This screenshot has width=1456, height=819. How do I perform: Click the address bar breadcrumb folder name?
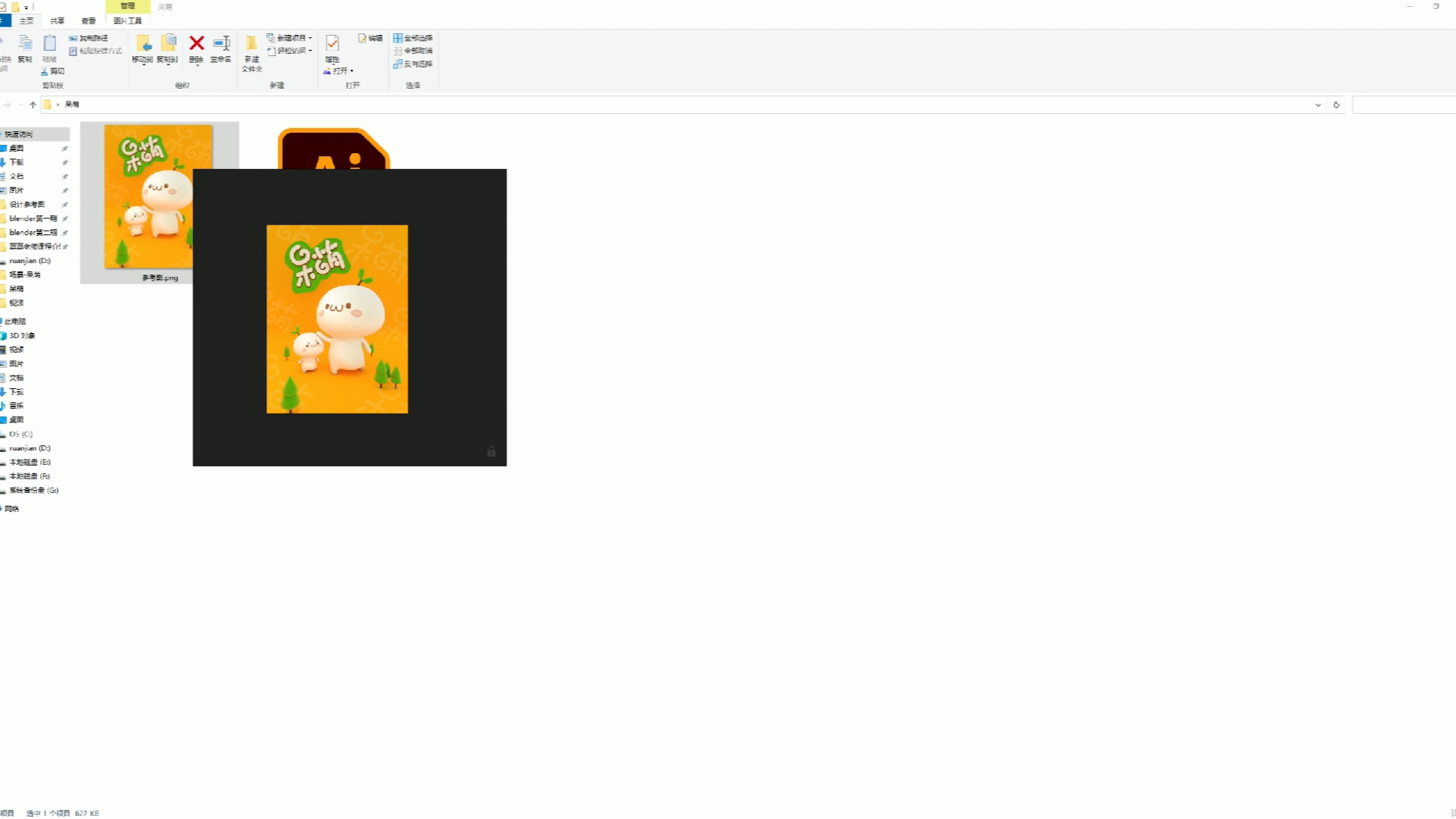pos(72,105)
